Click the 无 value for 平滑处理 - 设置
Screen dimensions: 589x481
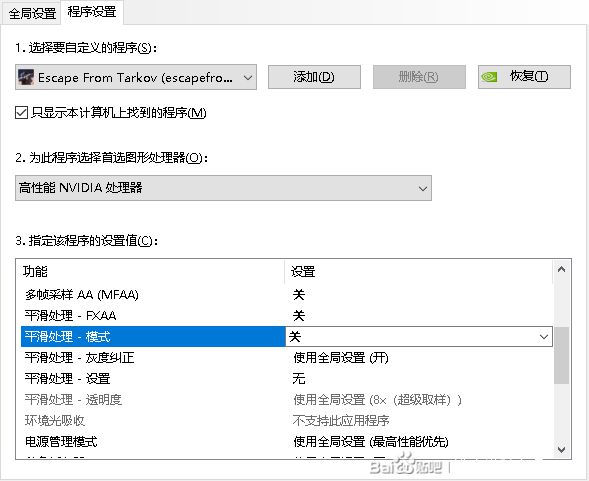click(x=299, y=378)
